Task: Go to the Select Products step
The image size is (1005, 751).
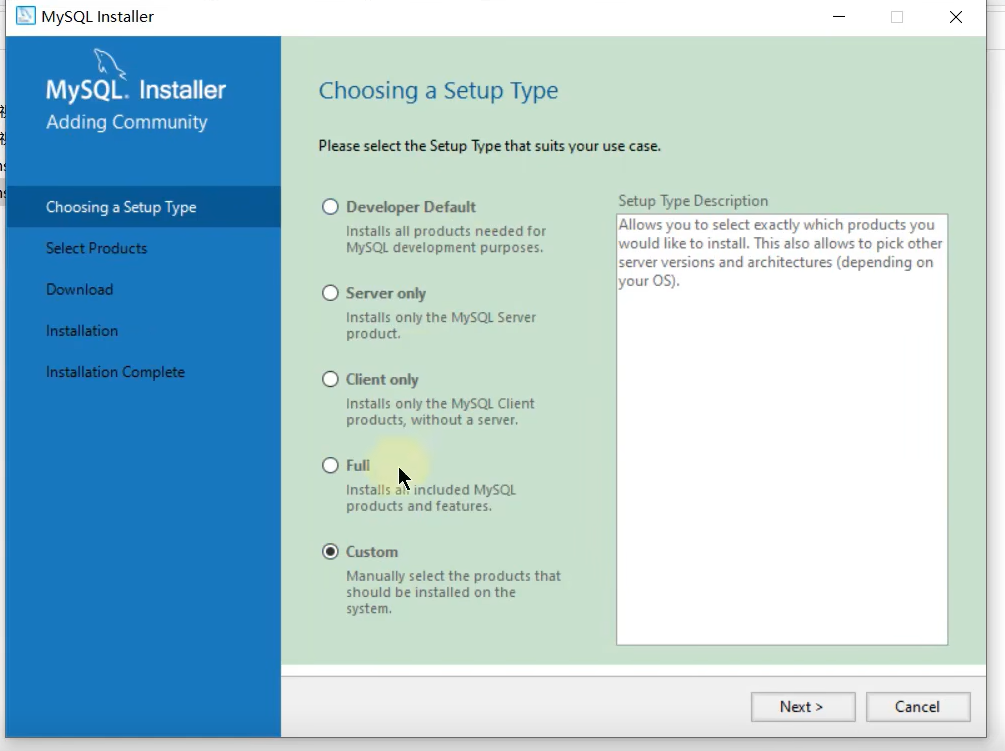Action: tap(96, 248)
